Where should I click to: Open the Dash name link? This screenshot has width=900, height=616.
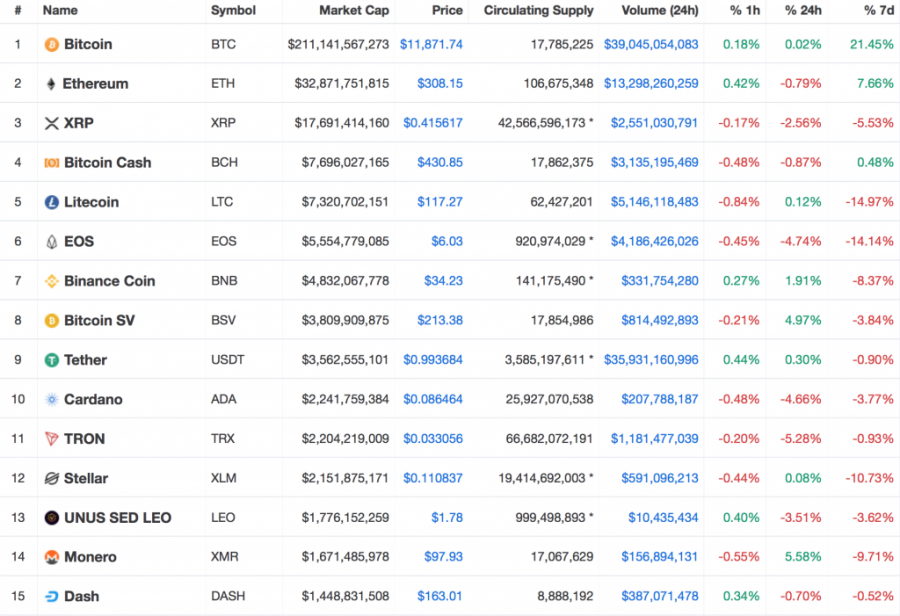82,596
